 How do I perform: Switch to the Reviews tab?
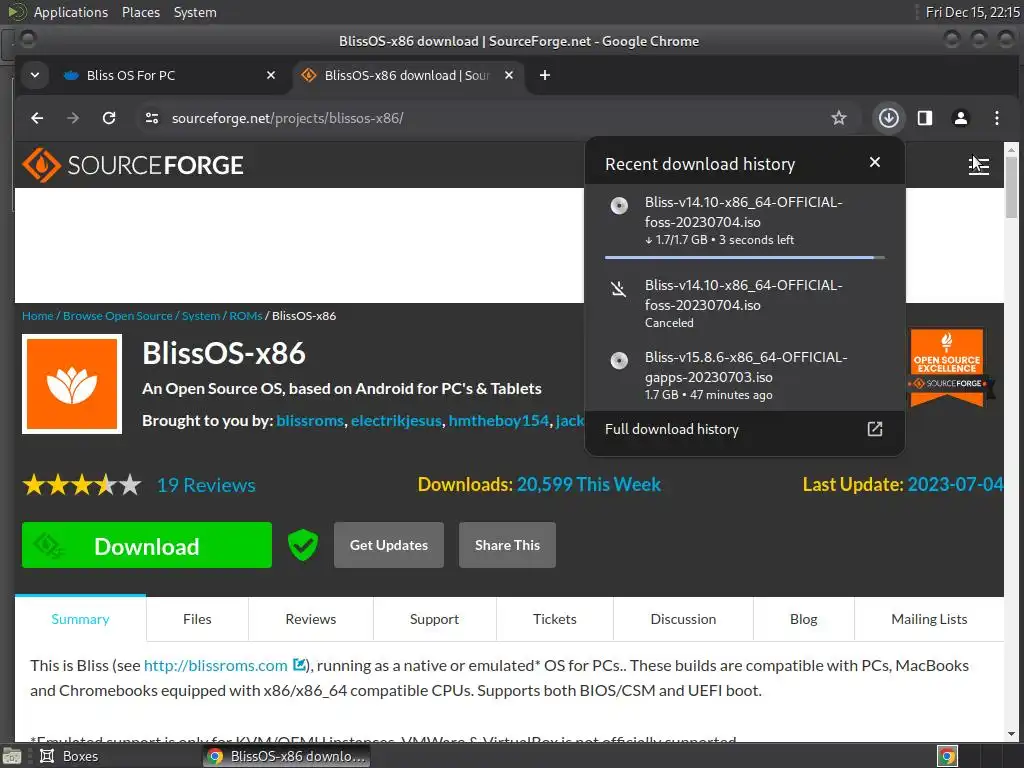tap(311, 619)
